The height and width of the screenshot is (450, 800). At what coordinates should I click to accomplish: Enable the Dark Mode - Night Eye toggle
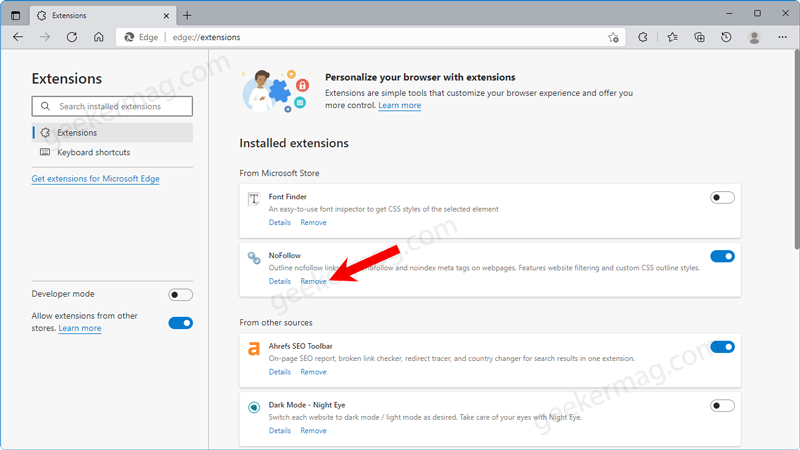tap(722, 406)
